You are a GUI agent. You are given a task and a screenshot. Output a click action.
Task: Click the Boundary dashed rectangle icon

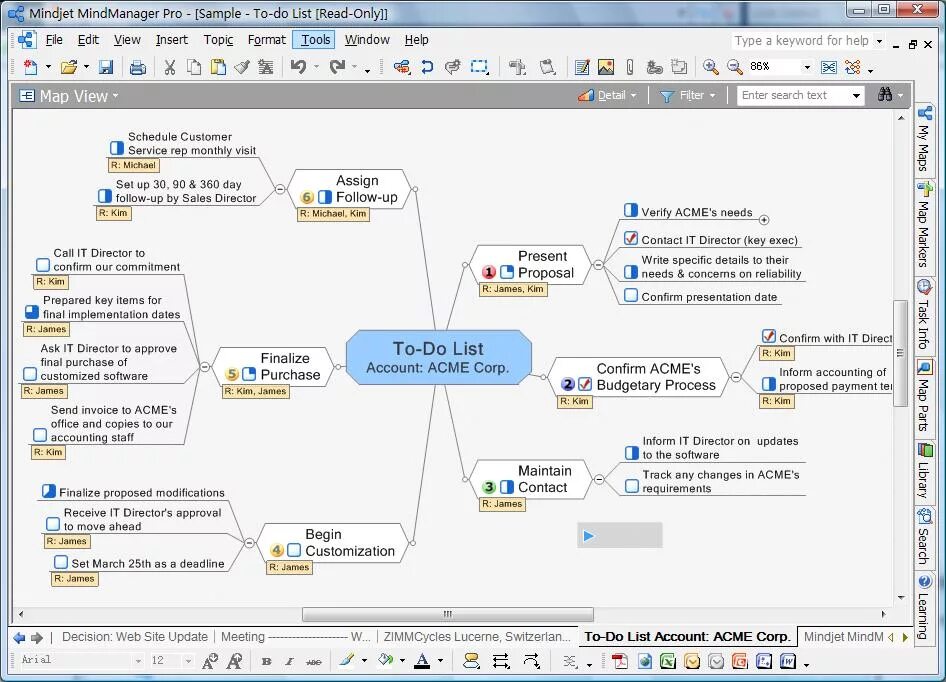[x=480, y=66]
